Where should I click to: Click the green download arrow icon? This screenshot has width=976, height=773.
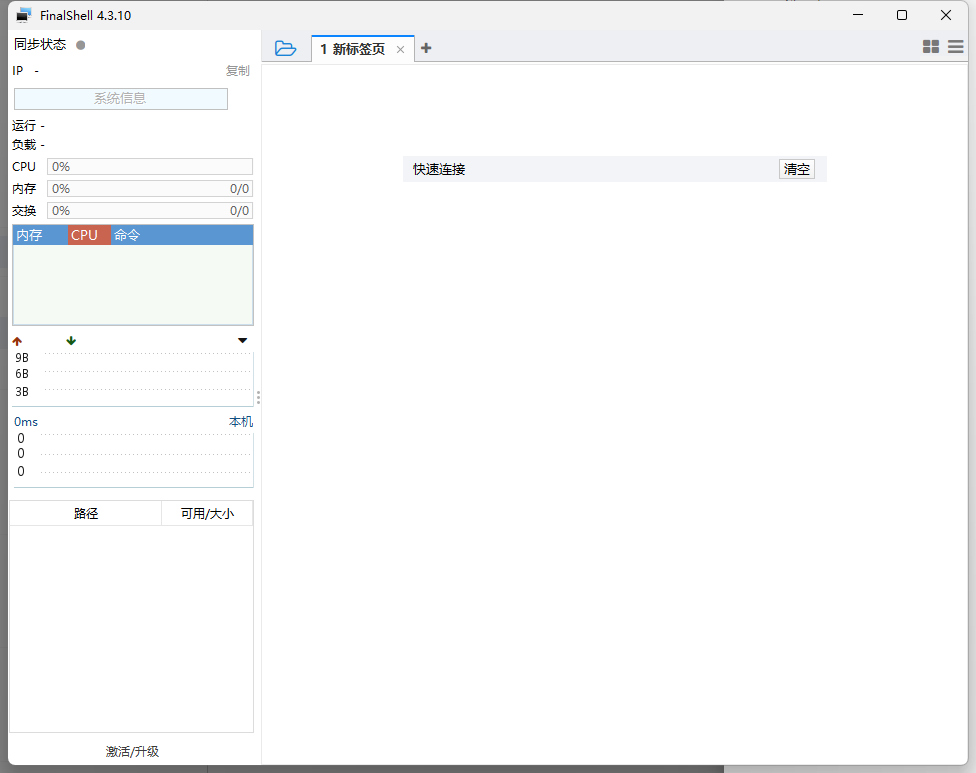pyautogui.click(x=71, y=341)
